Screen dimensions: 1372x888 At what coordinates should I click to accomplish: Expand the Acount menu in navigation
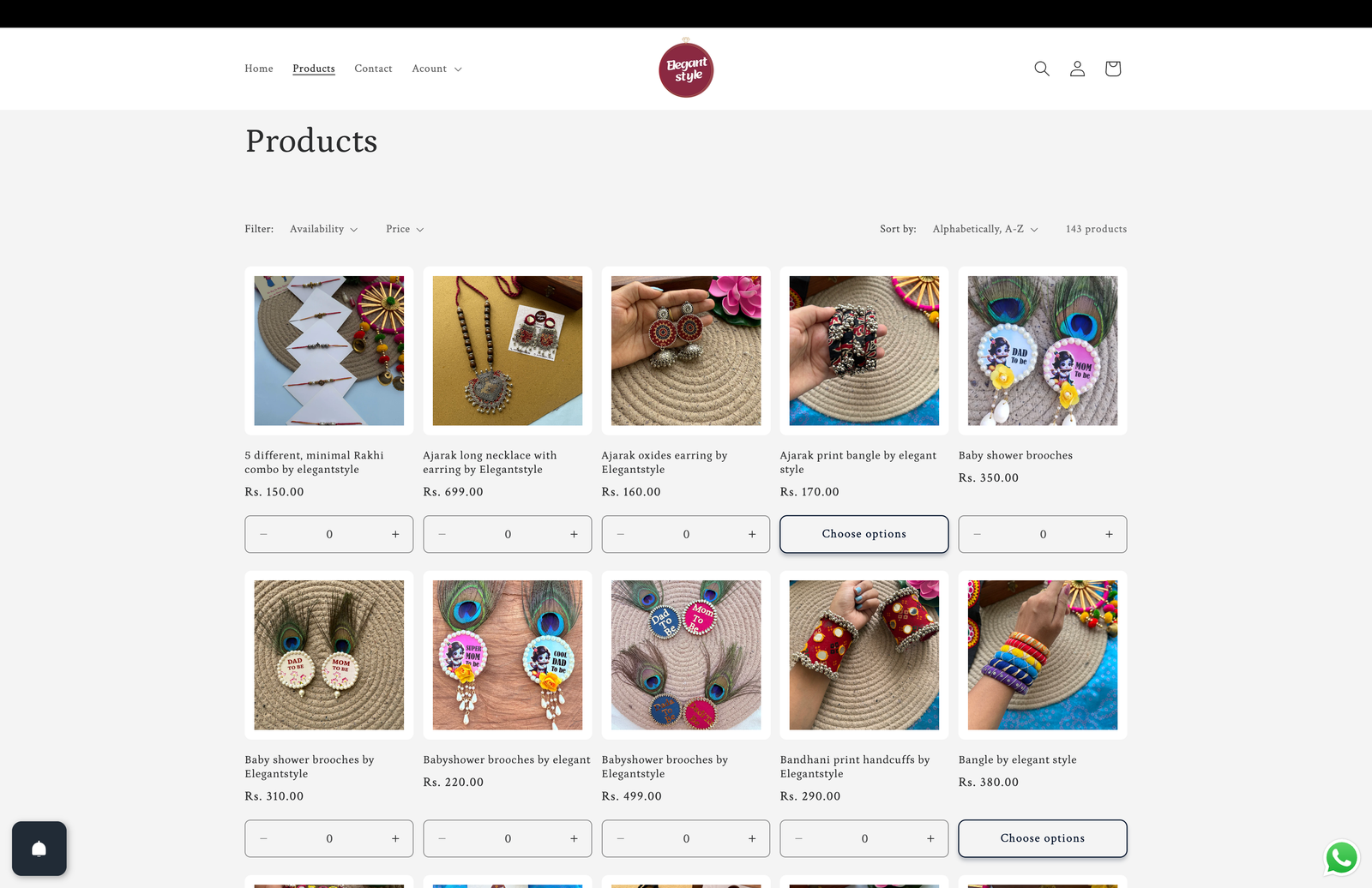pos(436,69)
